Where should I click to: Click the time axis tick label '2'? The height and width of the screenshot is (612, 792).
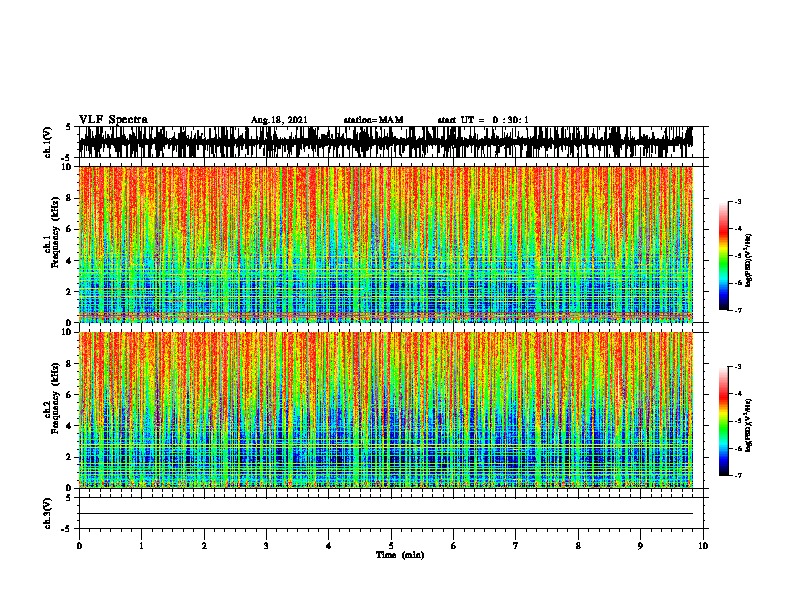[x=204, y=545]
